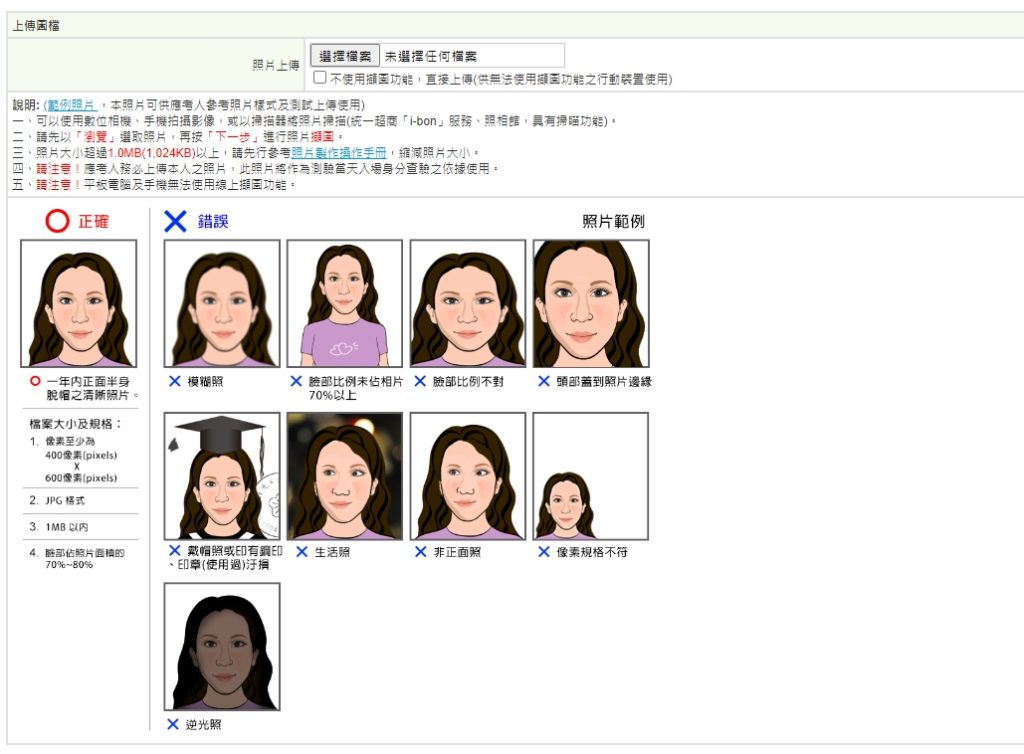The image size is (1024, 754).
Task: Click the blue X beside 模糊照
Action: tap(174, 381)
